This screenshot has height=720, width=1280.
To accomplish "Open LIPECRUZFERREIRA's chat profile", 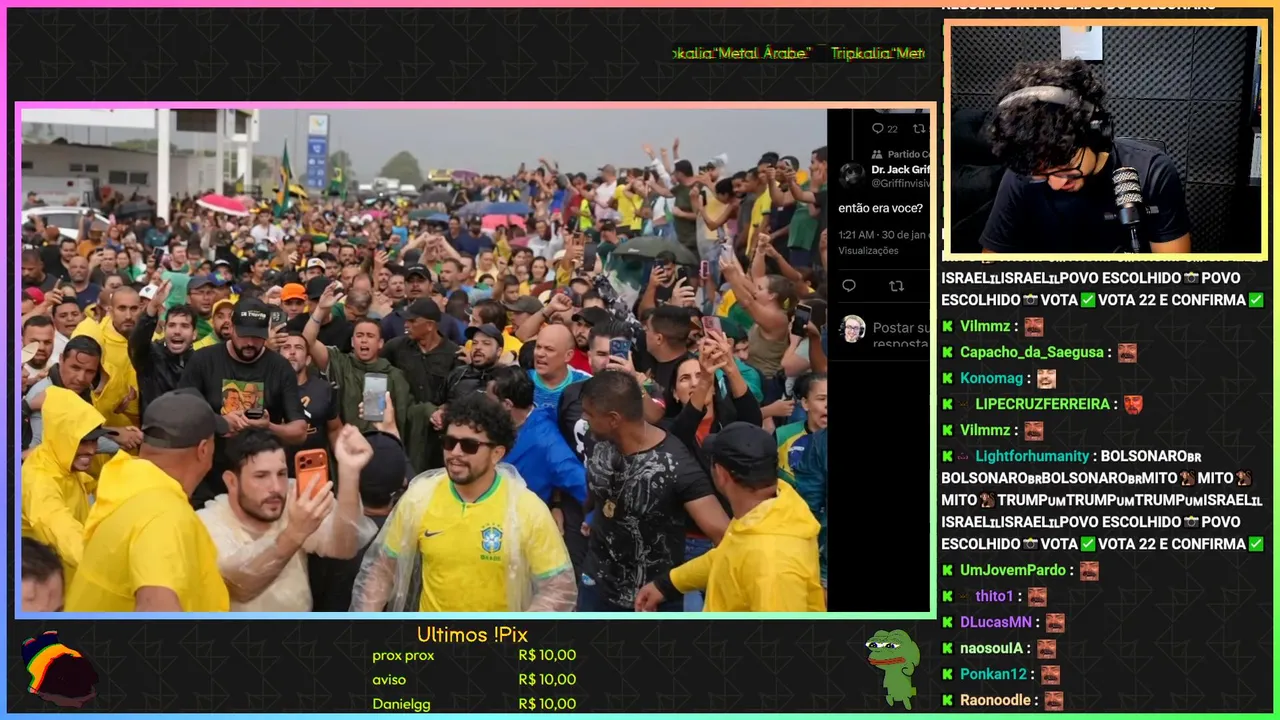I will pos(1043,404).
